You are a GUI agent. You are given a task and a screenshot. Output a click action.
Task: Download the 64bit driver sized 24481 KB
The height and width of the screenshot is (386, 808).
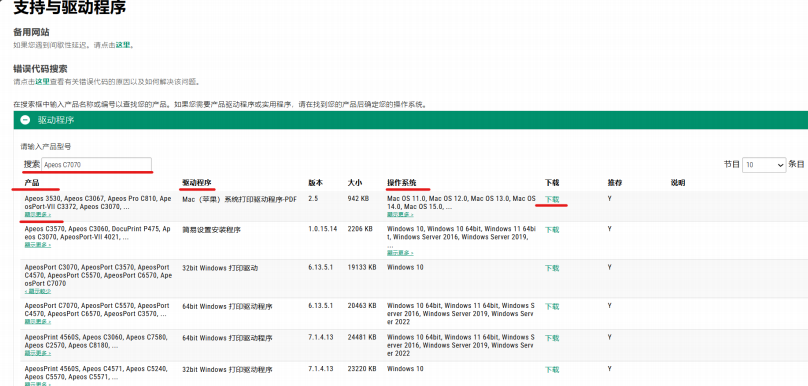click(552, 338)
